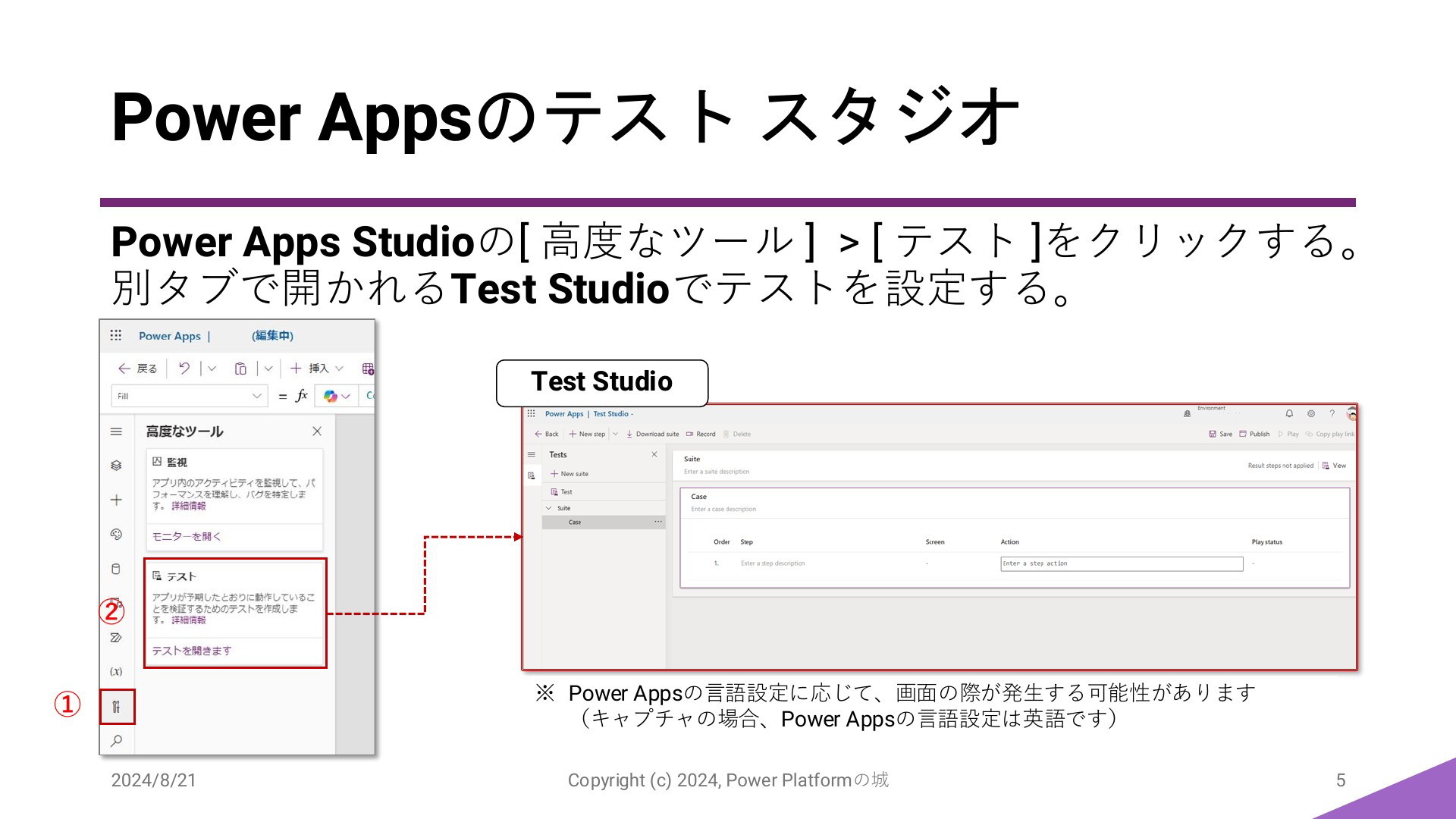Click the case description field
The width and height of the screenshot is (1456, 819).
click(723, 510)
